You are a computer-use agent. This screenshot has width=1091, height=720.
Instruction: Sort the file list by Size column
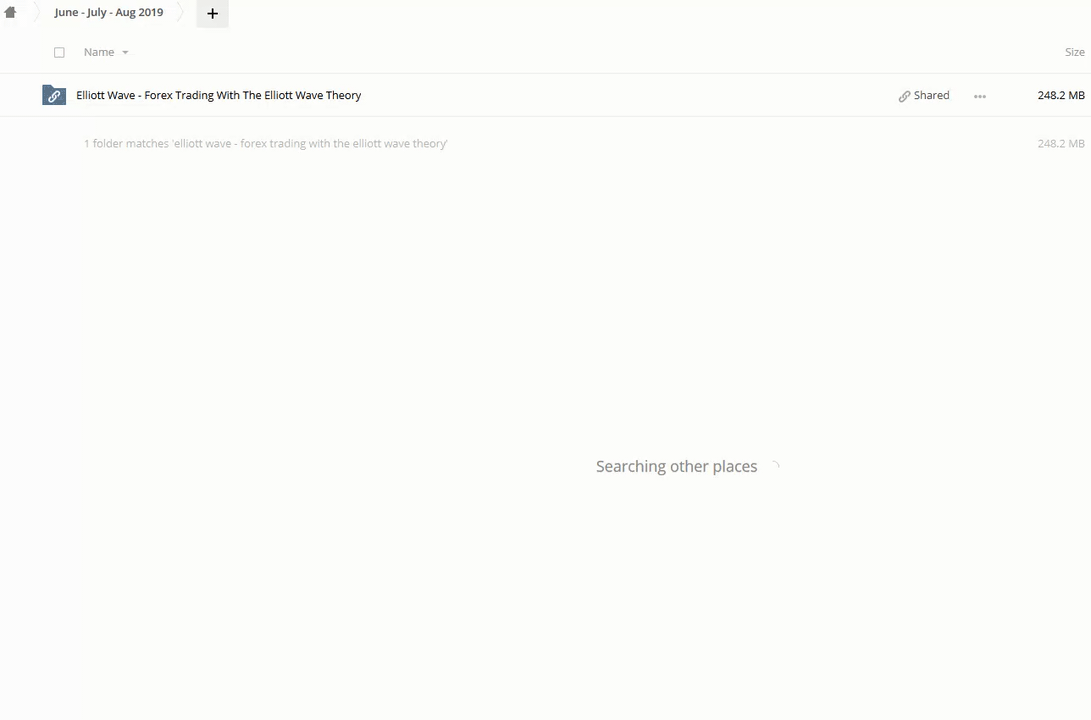coord(1074,52)
